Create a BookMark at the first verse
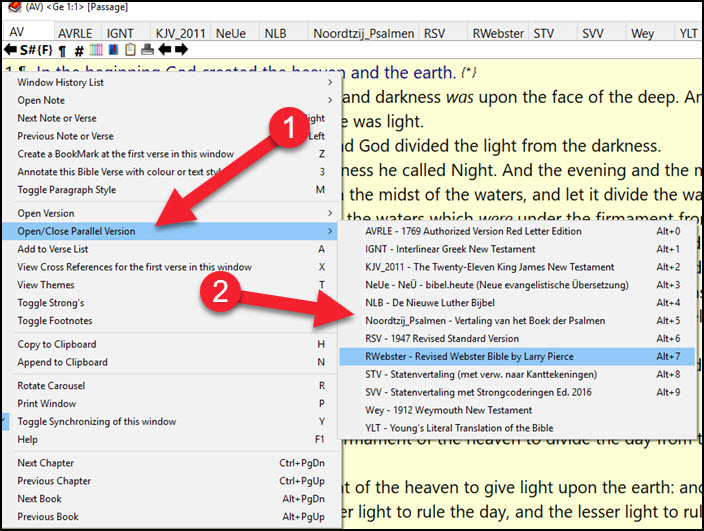This screenshot has width=704, height=531. pyautogui.click(x=171, y=154)
